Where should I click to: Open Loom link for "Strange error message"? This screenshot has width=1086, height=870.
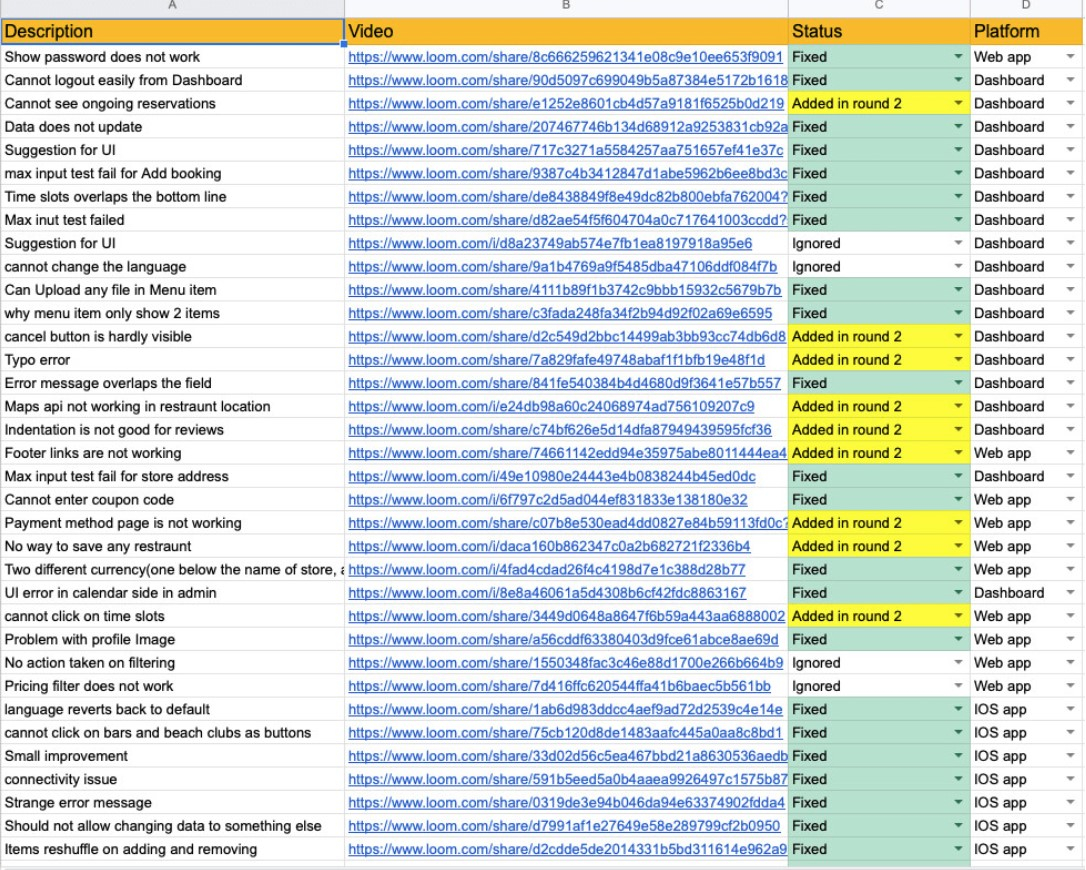coord(567,803)
